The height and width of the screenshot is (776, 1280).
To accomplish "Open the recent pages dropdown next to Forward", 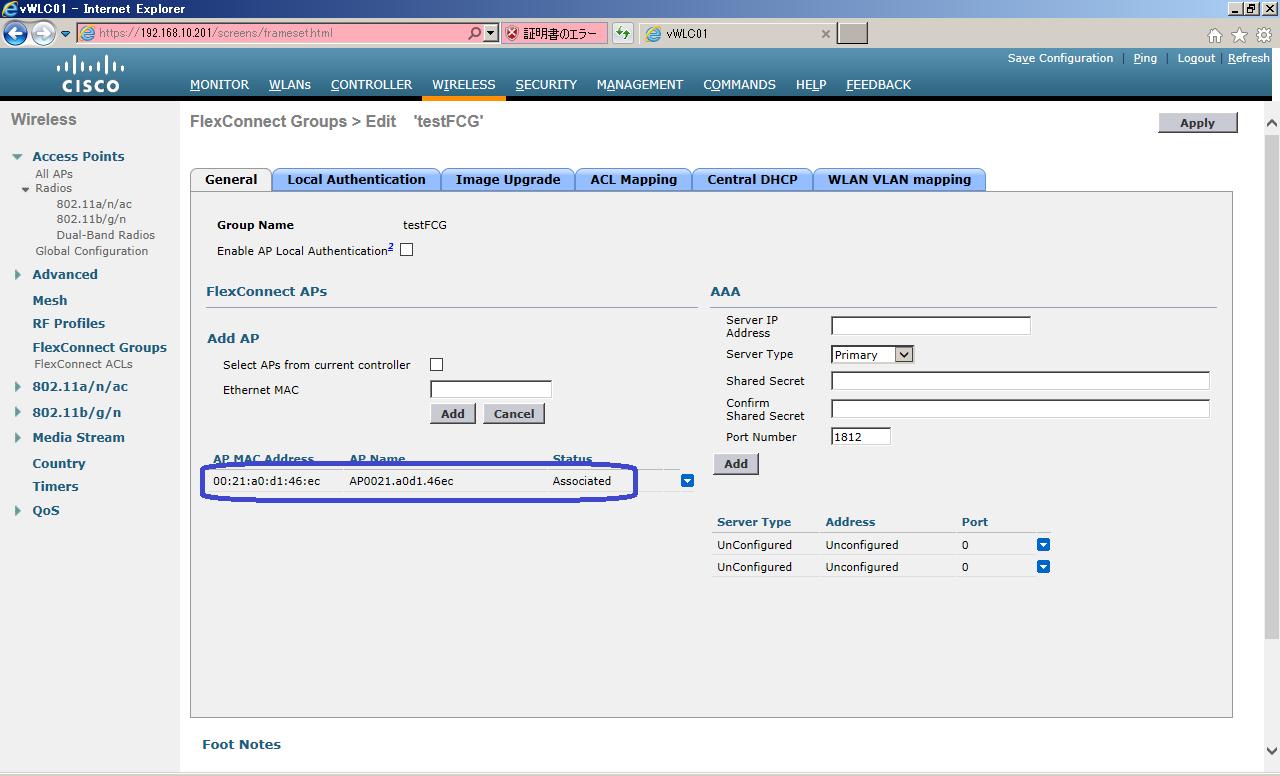I will (65, 34).
